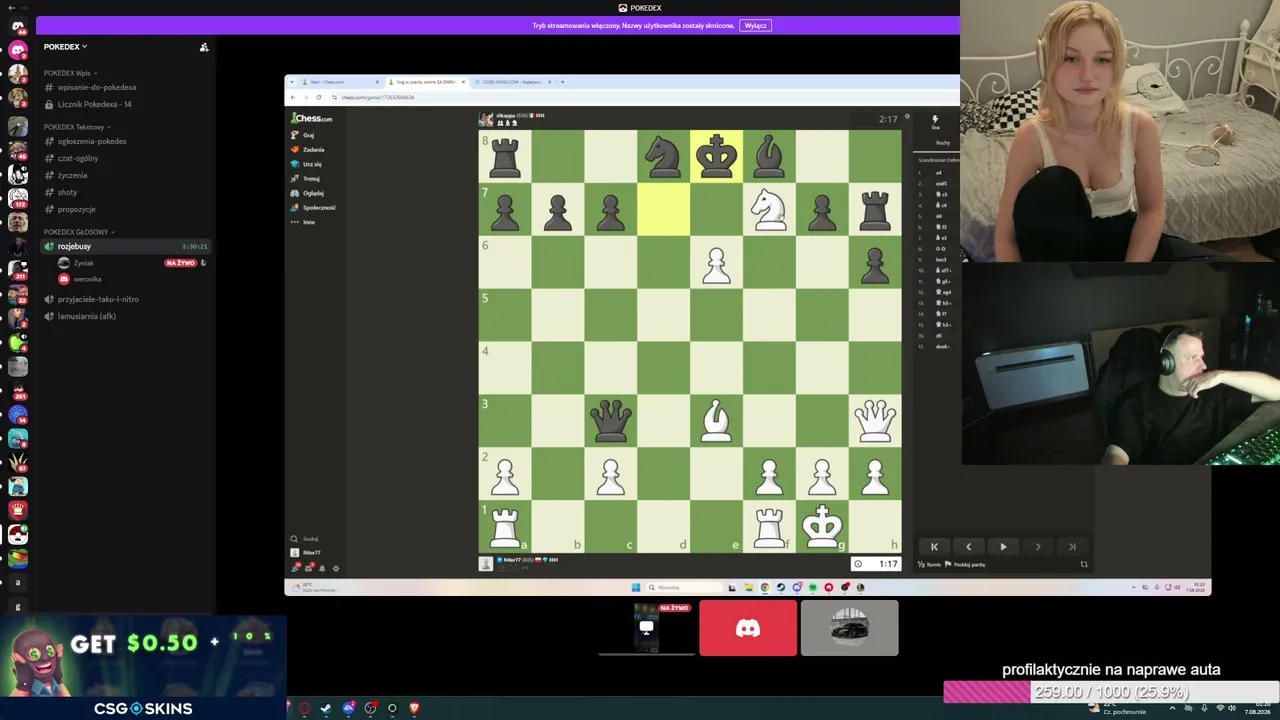Open the Społeczność section
Screen dimensions: 1280x720
(x=313, y=207)
